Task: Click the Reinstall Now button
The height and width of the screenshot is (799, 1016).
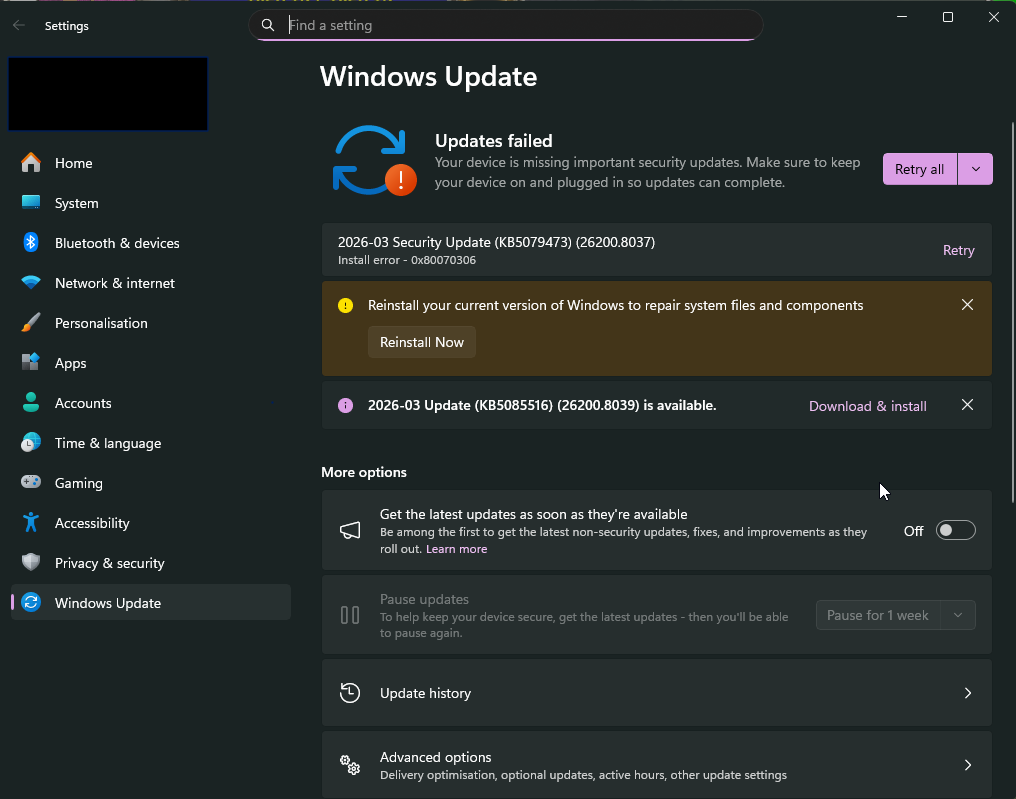Action: click(422, 342)
